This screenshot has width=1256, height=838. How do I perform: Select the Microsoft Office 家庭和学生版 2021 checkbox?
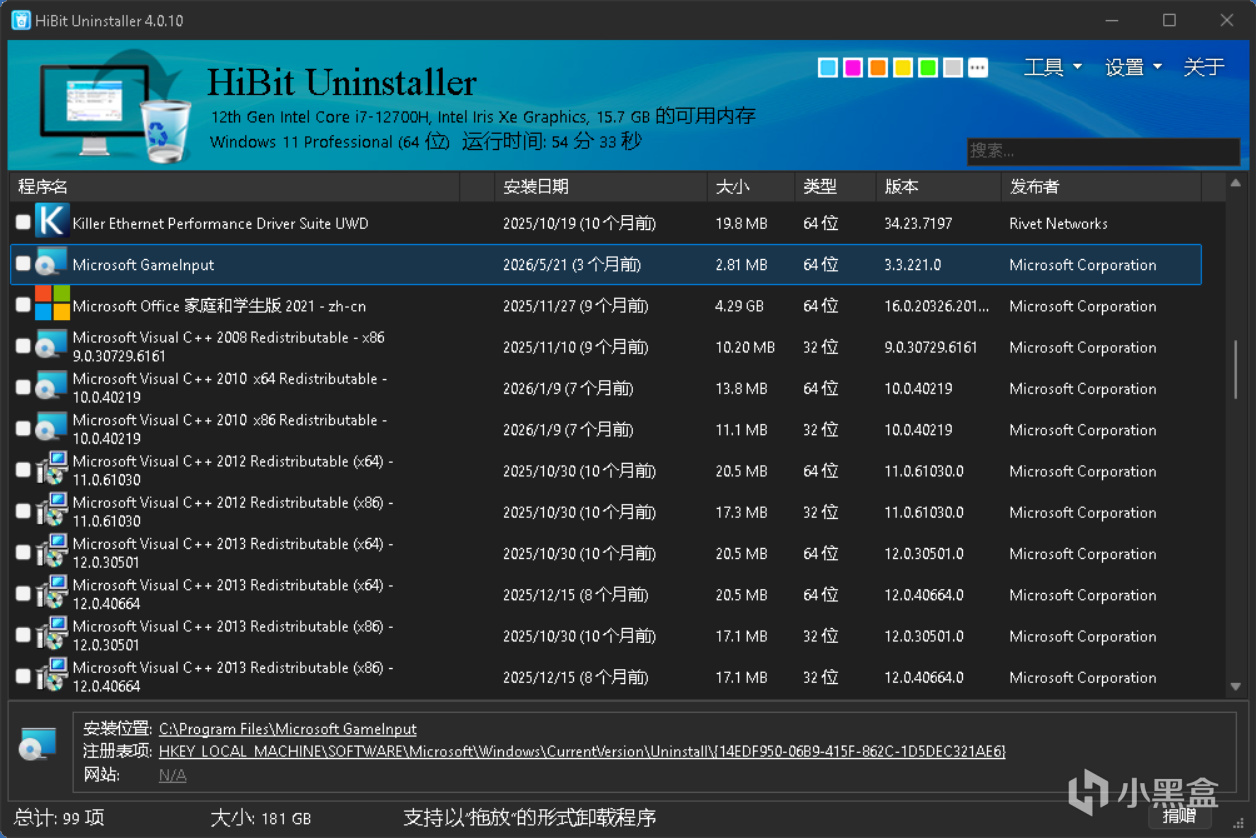(x=23, y=305)
